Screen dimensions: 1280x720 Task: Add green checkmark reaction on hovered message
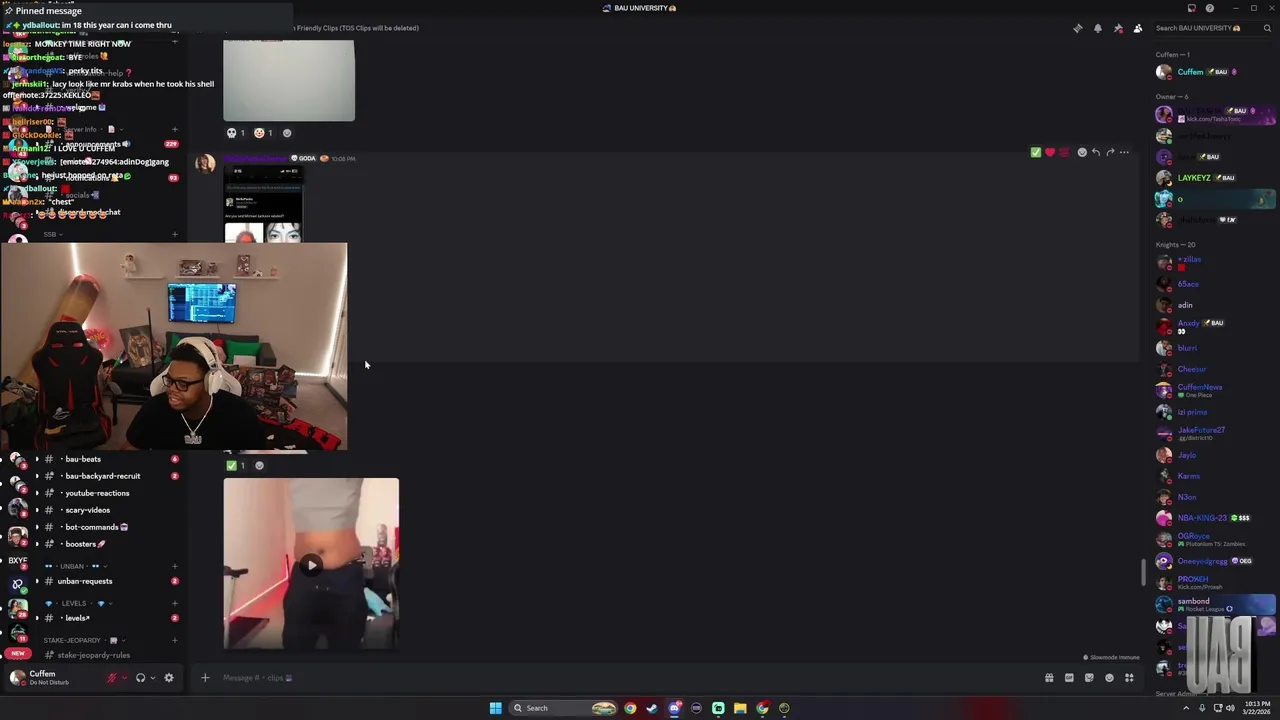coord(1036,152)
